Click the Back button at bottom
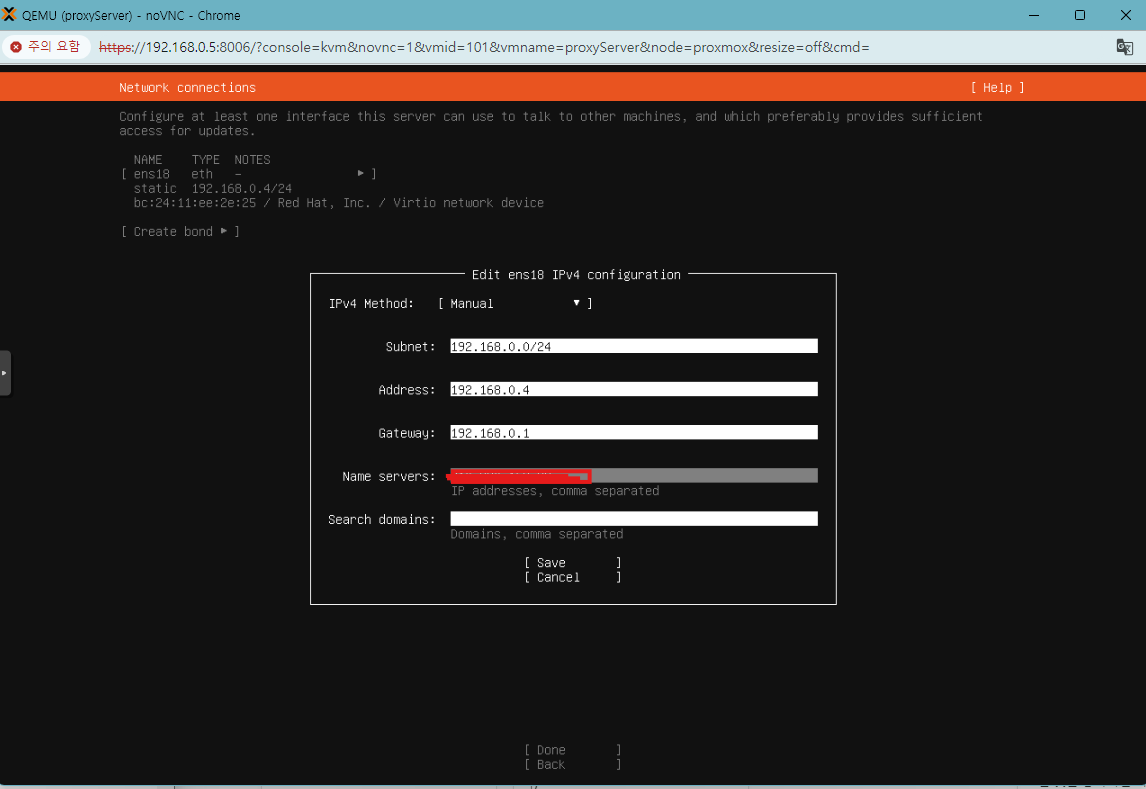This screenshot has height=789, width=1146. [x=573, y=764]
